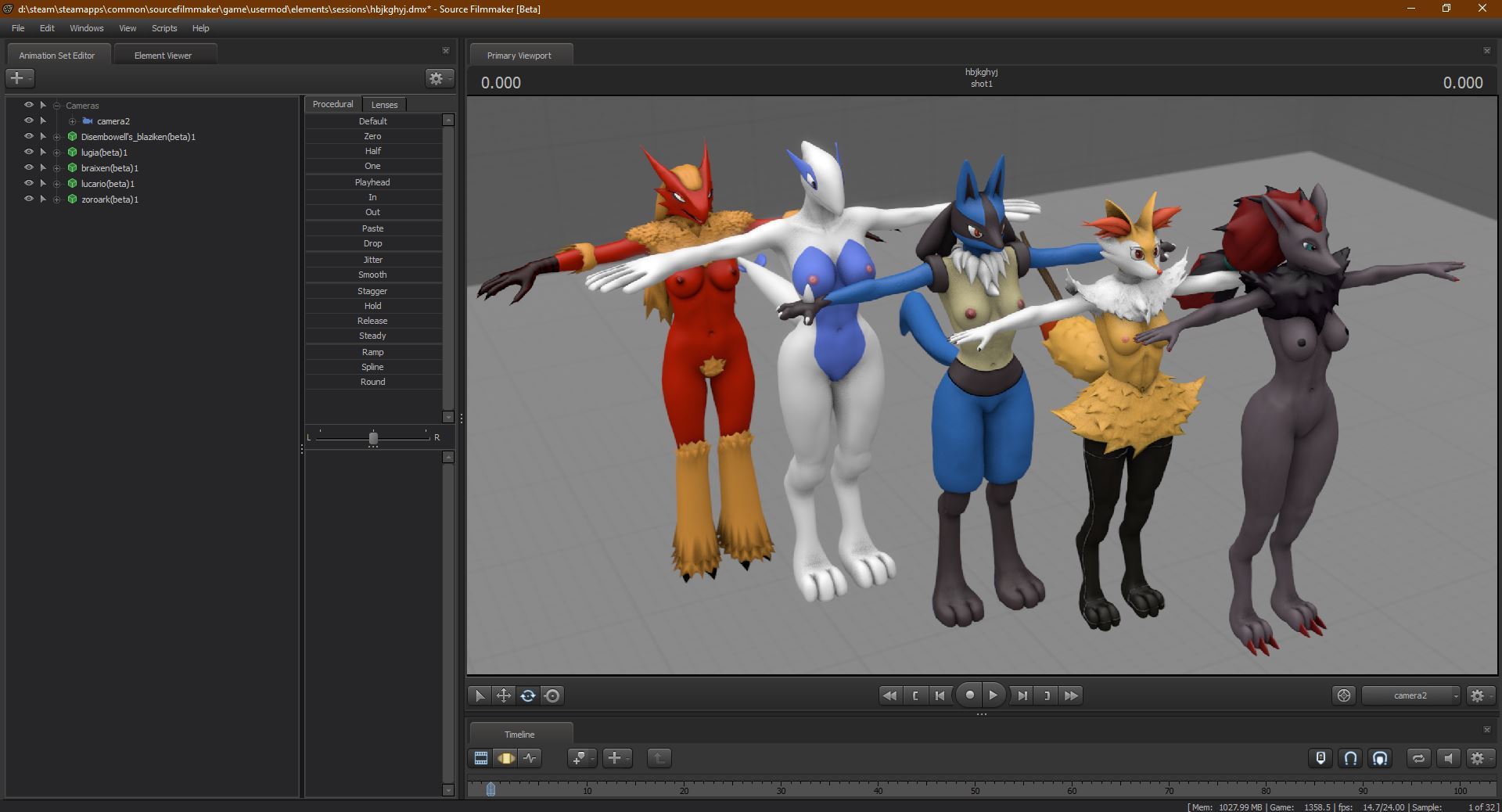Switch timeline to Graph Editor mode

530,758
